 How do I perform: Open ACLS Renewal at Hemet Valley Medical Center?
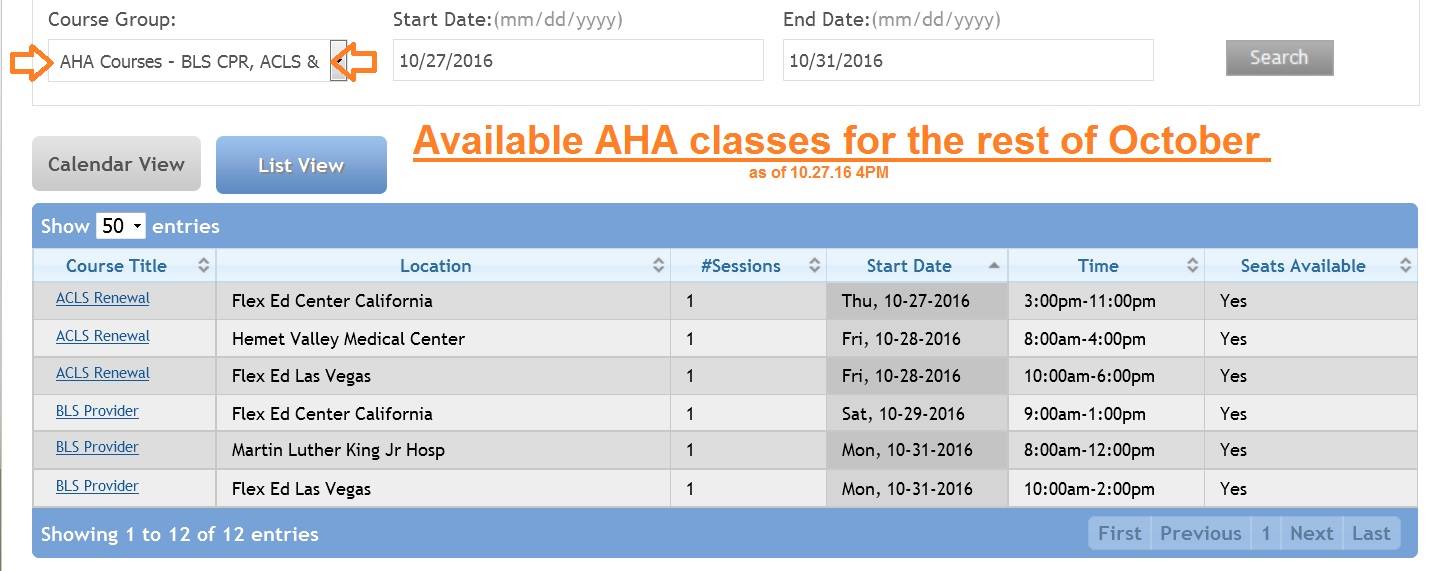click(x=103, y=336)
